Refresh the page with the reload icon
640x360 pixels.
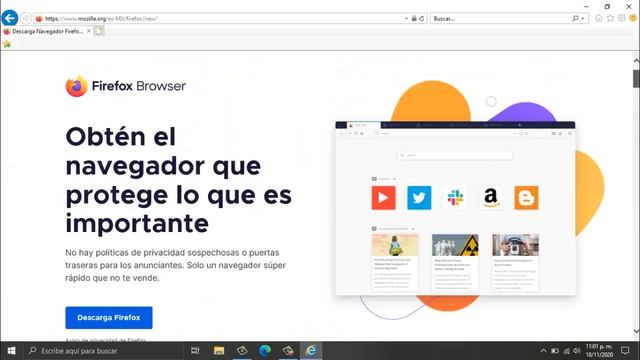tap(422, 18)
